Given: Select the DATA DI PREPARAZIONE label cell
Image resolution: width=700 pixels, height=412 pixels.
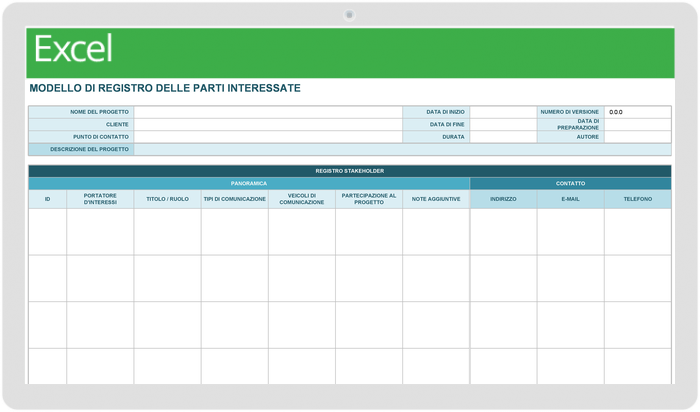Looking at the screenshot, I should coord(571,125).
